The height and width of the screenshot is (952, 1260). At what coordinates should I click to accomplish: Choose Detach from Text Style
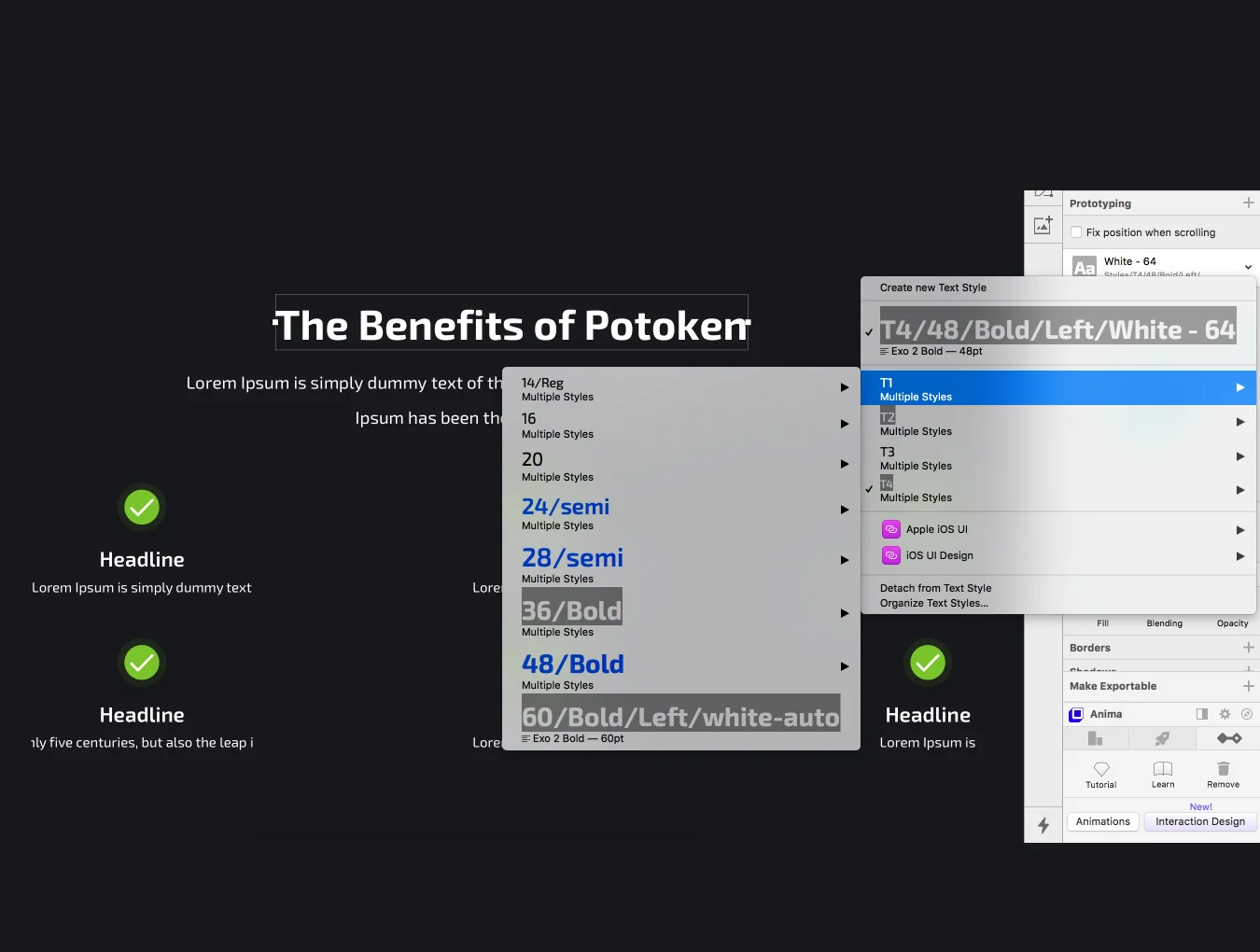(x=935, y=588)
